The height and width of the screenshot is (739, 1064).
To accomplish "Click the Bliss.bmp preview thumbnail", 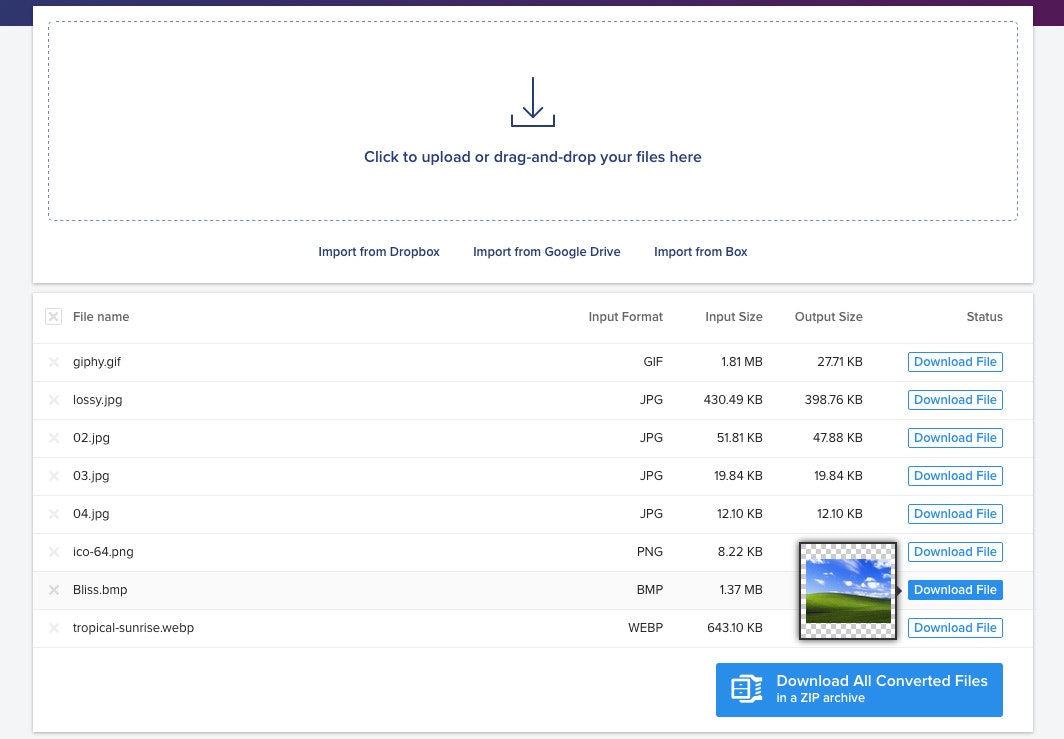I will (848, 590).
